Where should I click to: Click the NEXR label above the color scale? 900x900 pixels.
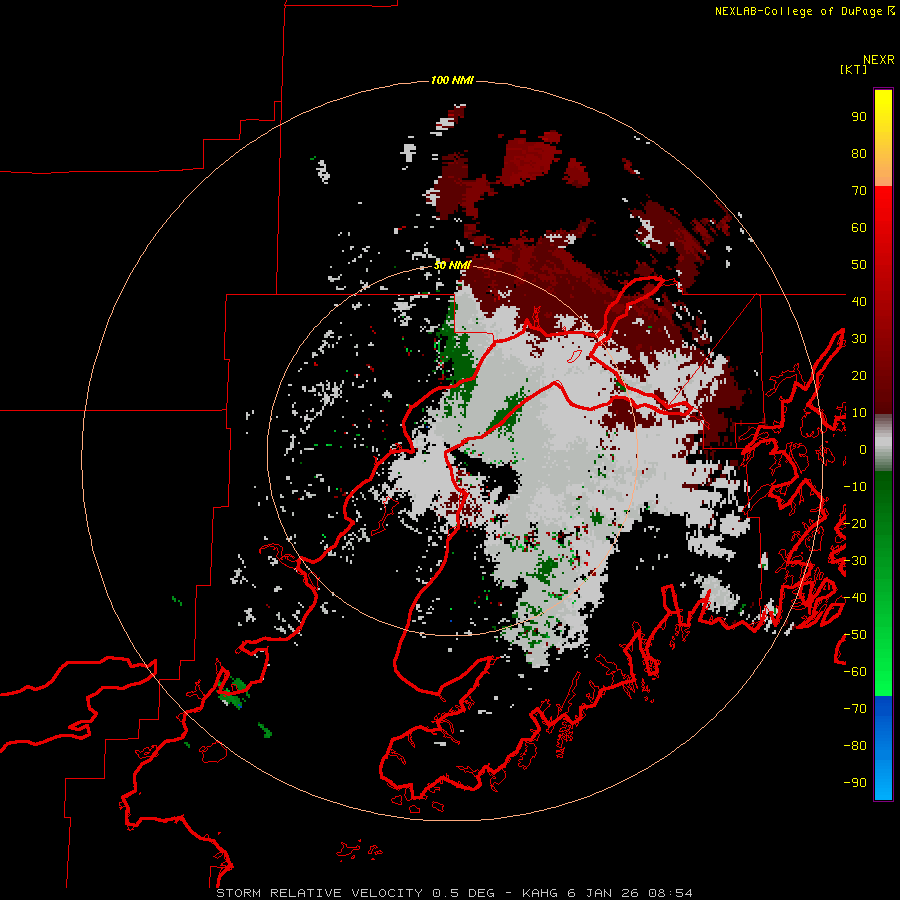(879, 60)
